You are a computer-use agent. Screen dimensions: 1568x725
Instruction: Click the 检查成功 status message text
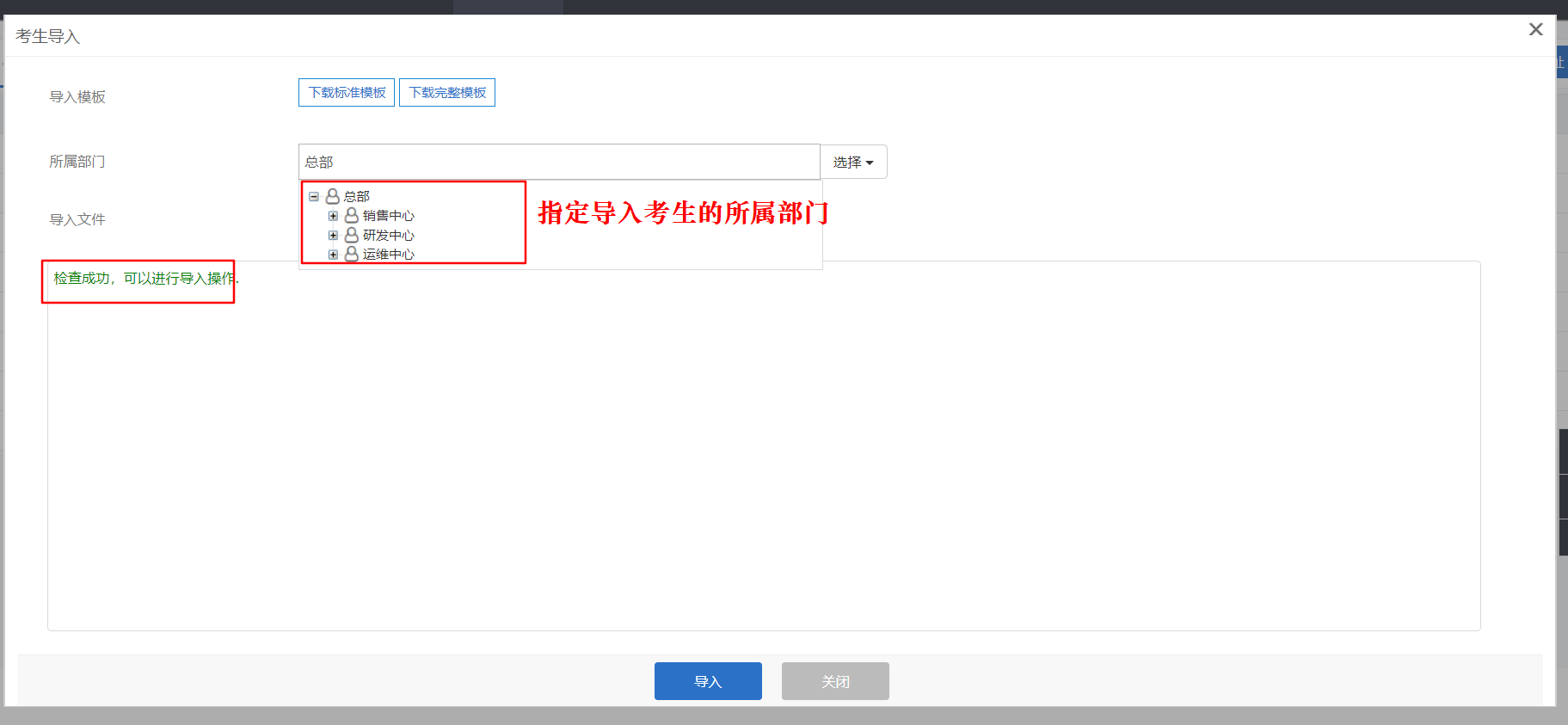146,279
